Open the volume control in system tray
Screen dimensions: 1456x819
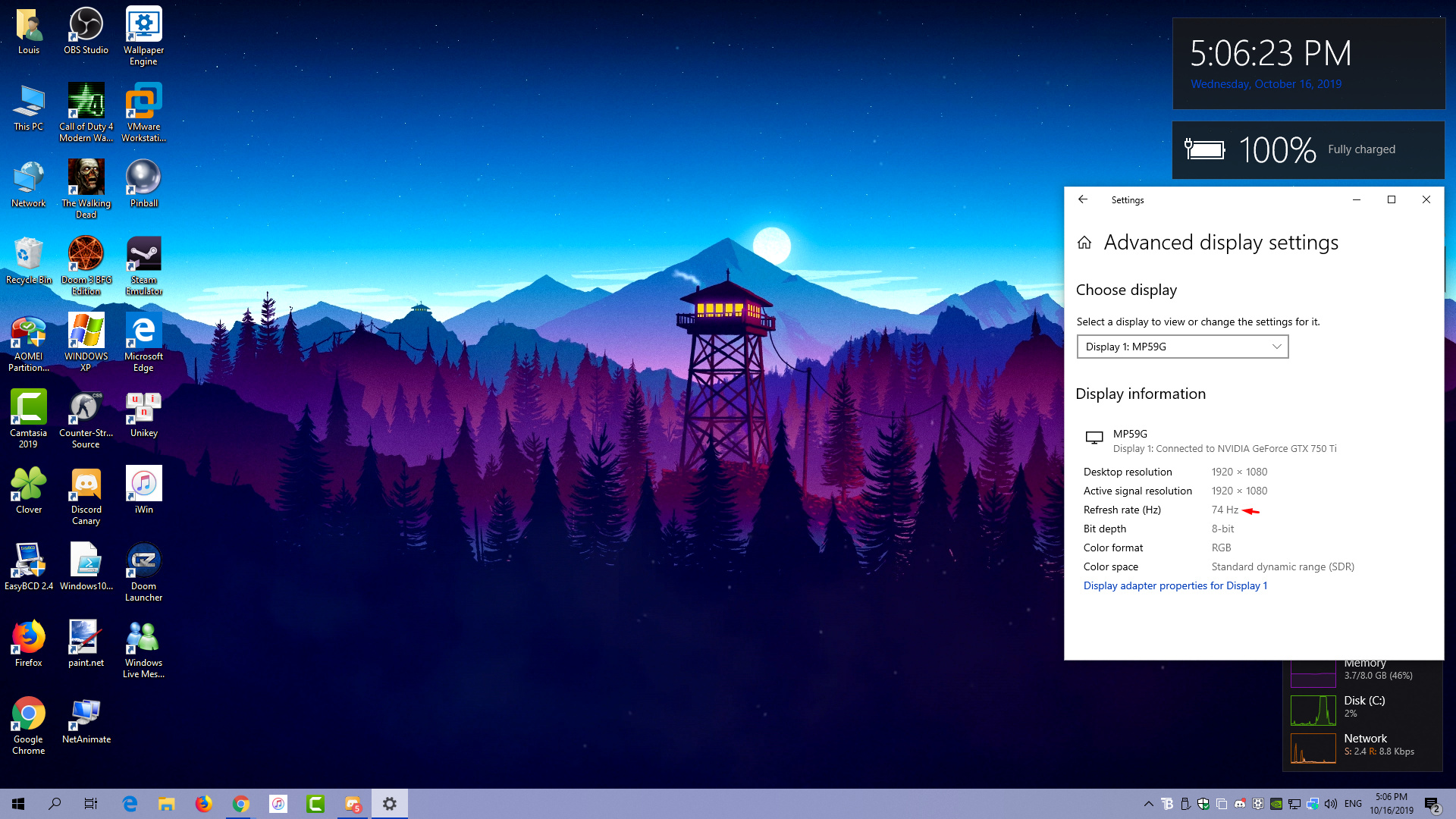pyautogui.click(x=1331, y=804)
